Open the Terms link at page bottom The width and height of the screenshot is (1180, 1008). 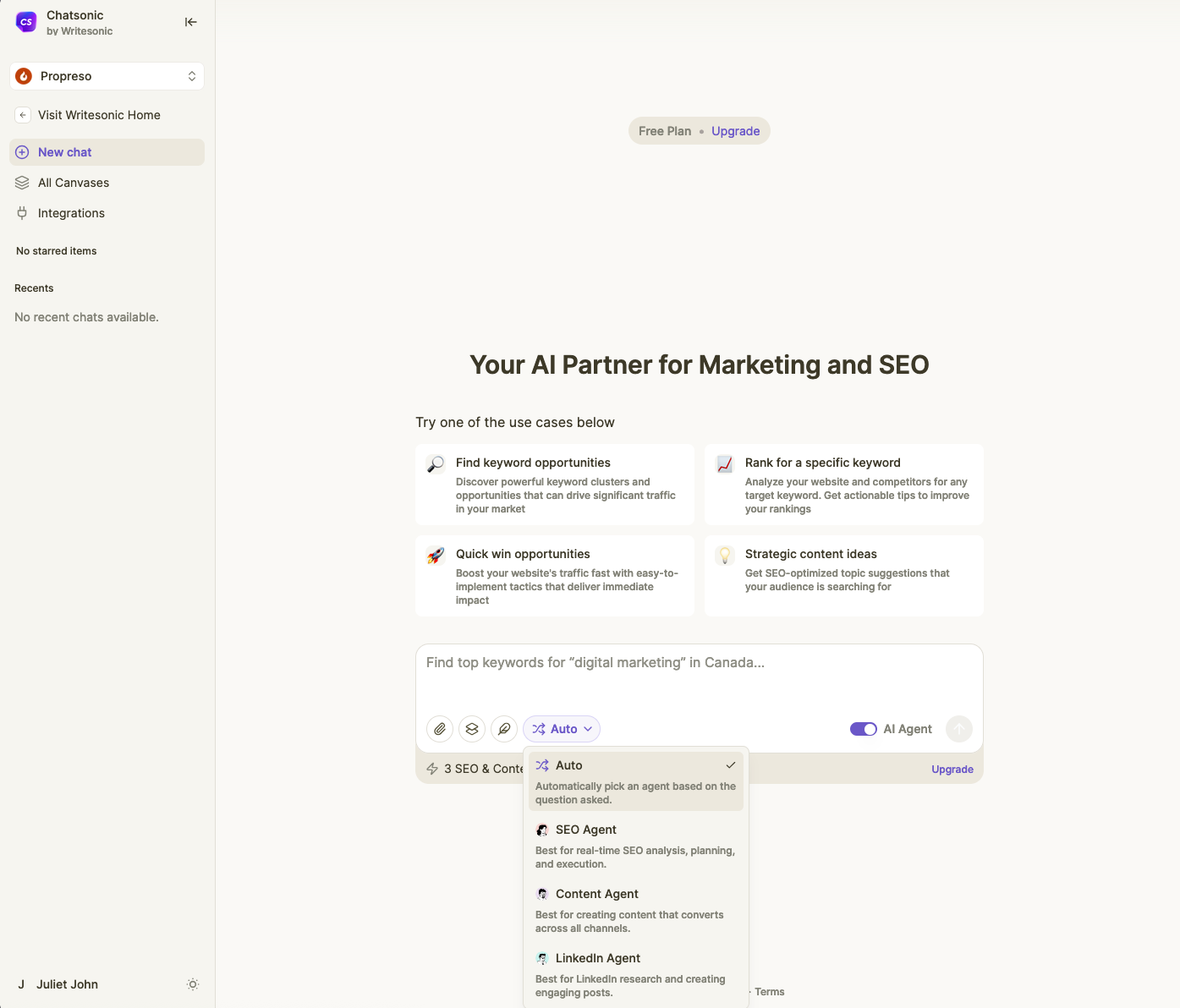coord(770,992)
